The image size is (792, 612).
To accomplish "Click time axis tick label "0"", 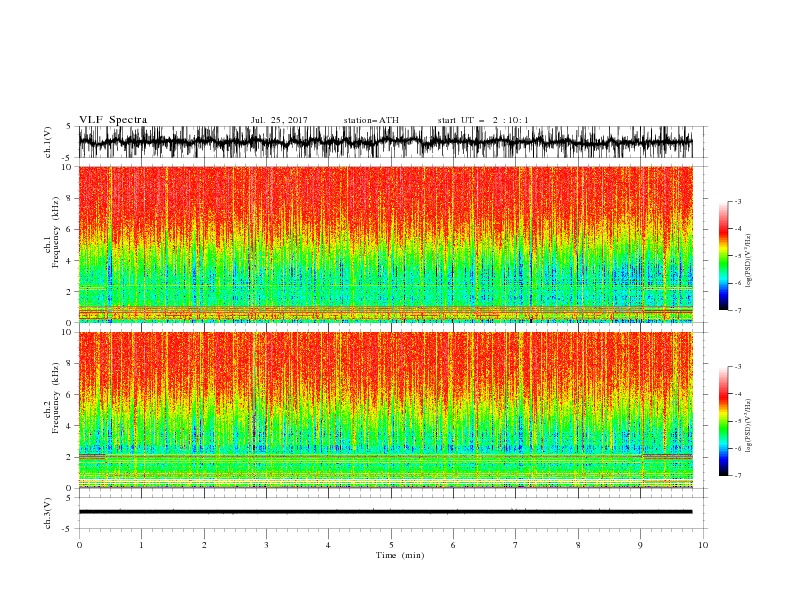I will (x=79, y=545).
